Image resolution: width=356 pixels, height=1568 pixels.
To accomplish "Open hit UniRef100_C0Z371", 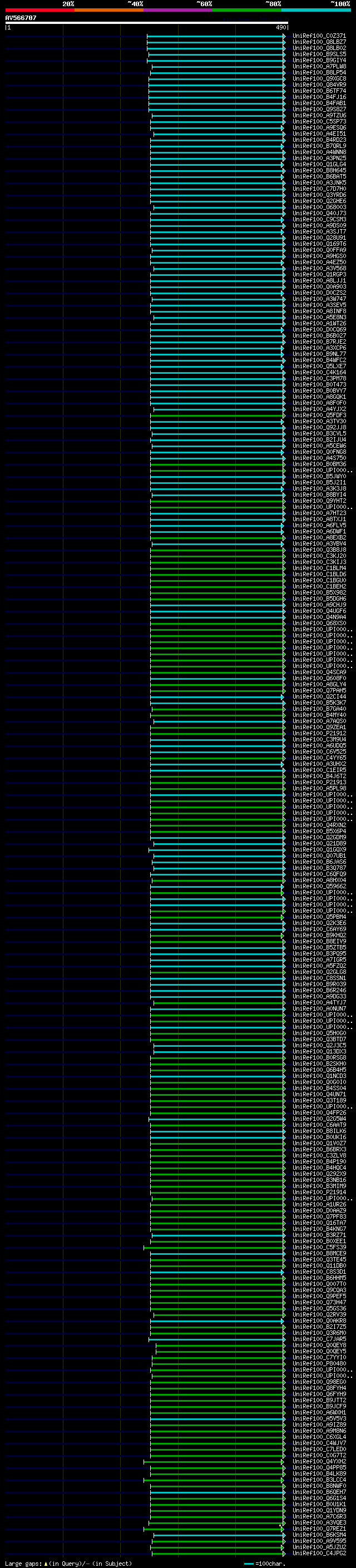I will (x=319, y=36).
